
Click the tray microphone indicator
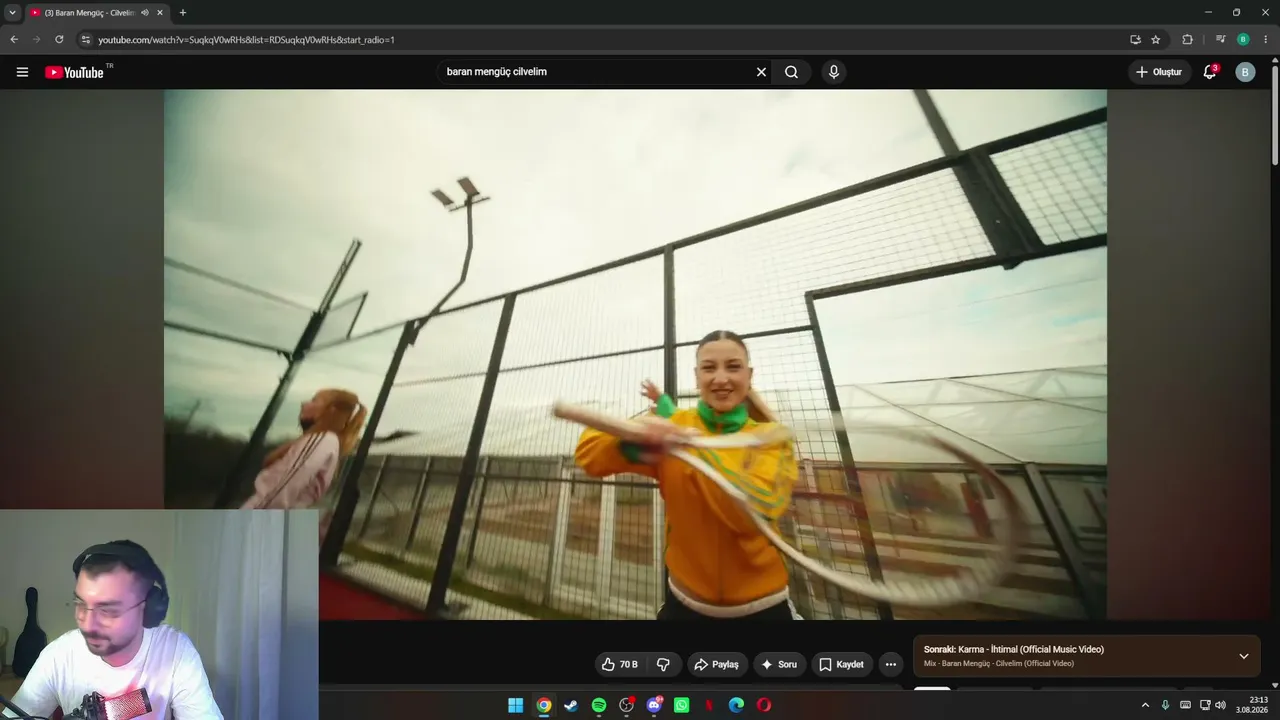point(1165,705)
